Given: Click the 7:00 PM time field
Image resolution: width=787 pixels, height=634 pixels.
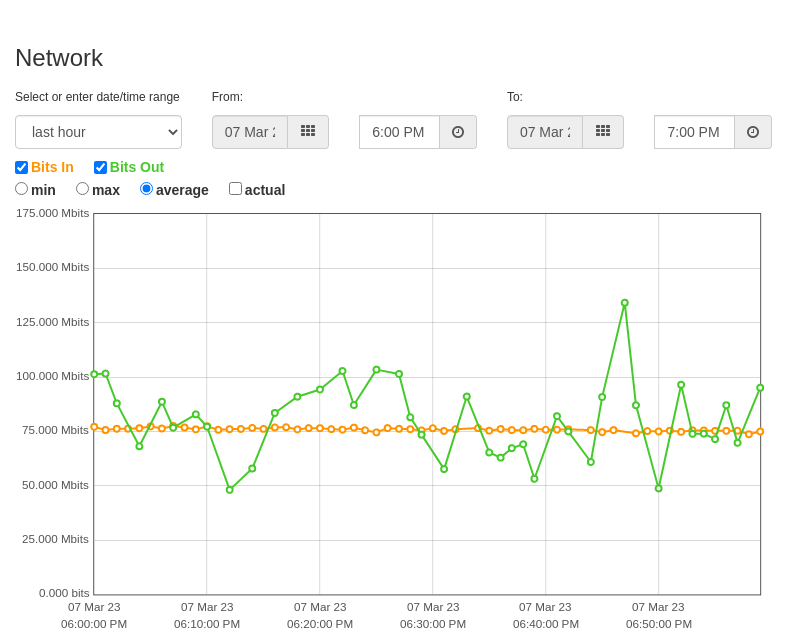Looking at the screenshot, I should [x=695, y=132].
